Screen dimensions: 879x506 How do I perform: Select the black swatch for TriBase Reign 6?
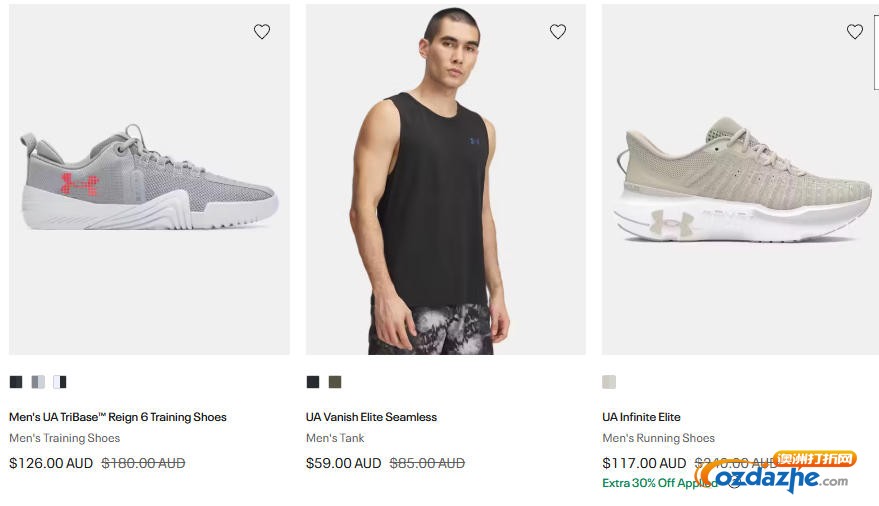click(x=16, y=382)
